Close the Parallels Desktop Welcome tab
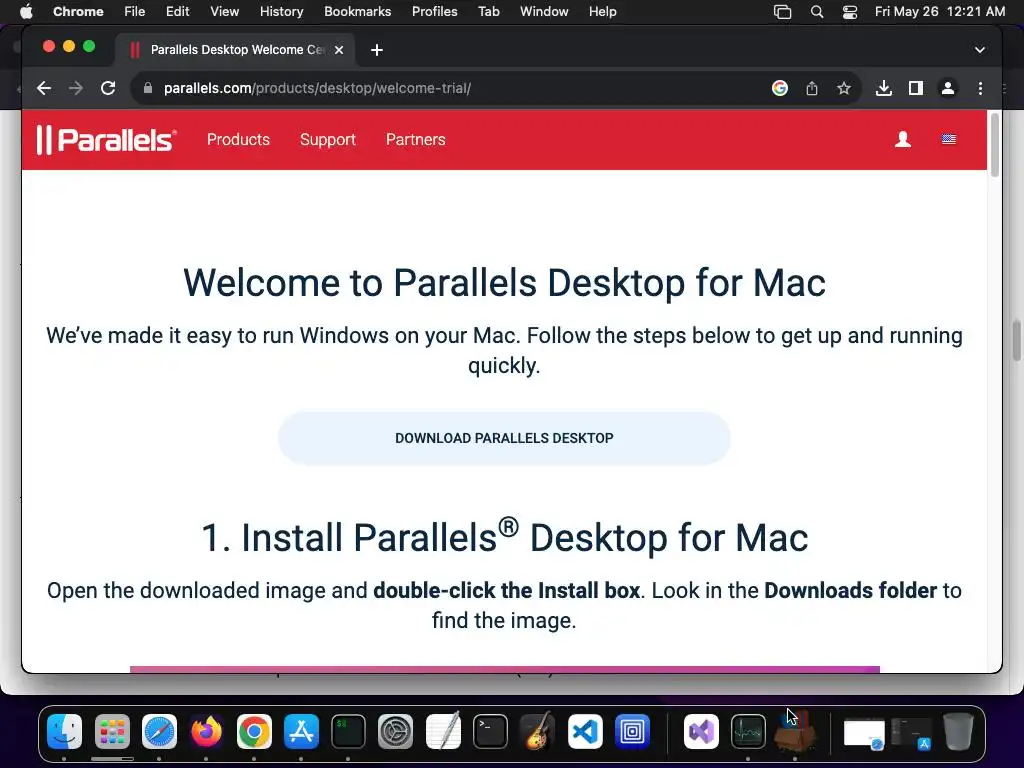1024x768 pixels. coord(339,50)
